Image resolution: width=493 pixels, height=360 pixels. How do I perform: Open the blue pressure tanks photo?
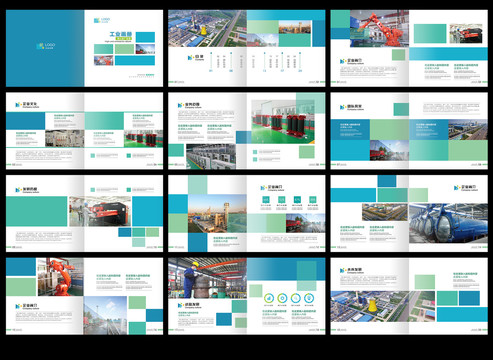click(448, 223)
